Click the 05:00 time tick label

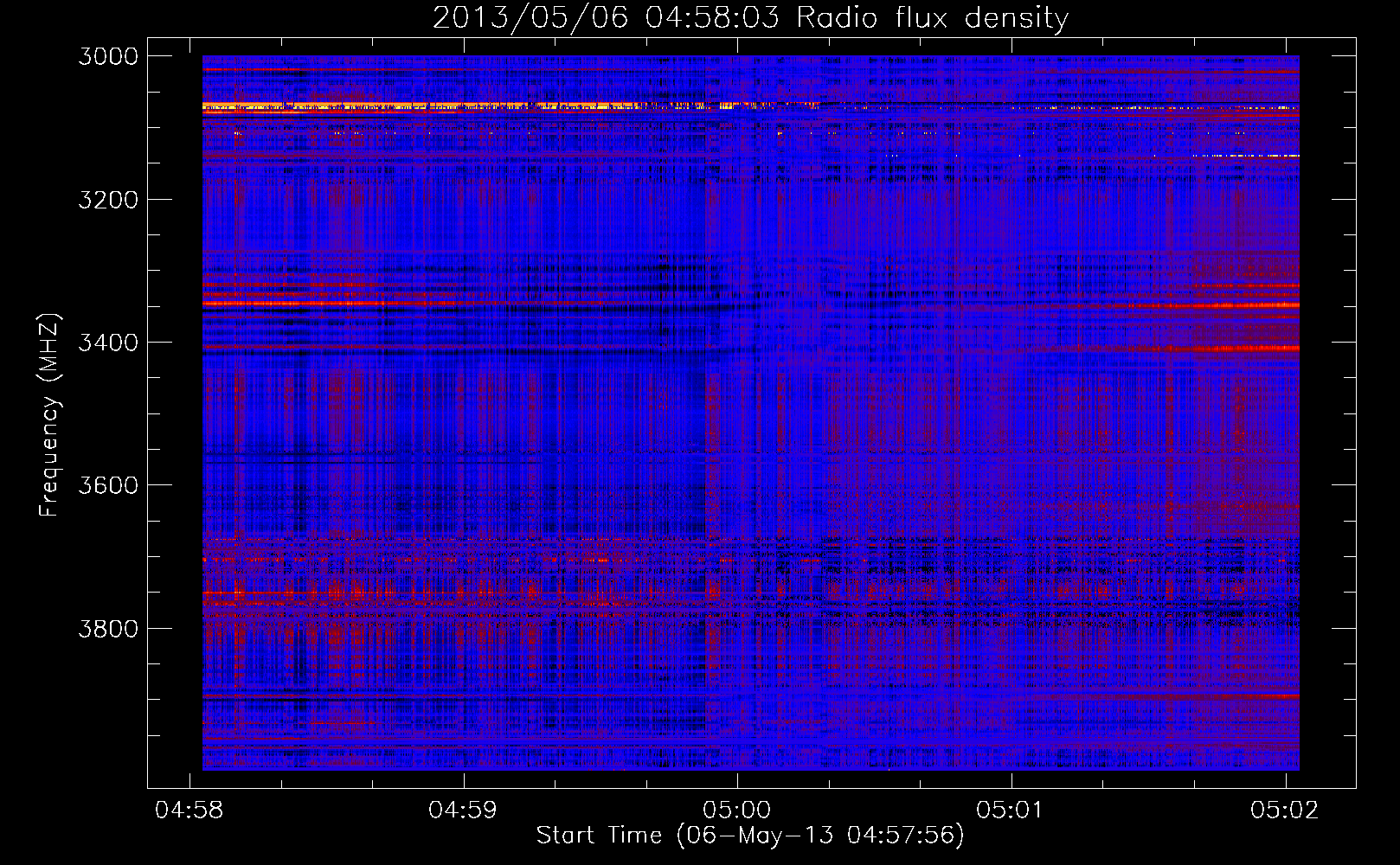pyautogui.click(x=737, y=810)
